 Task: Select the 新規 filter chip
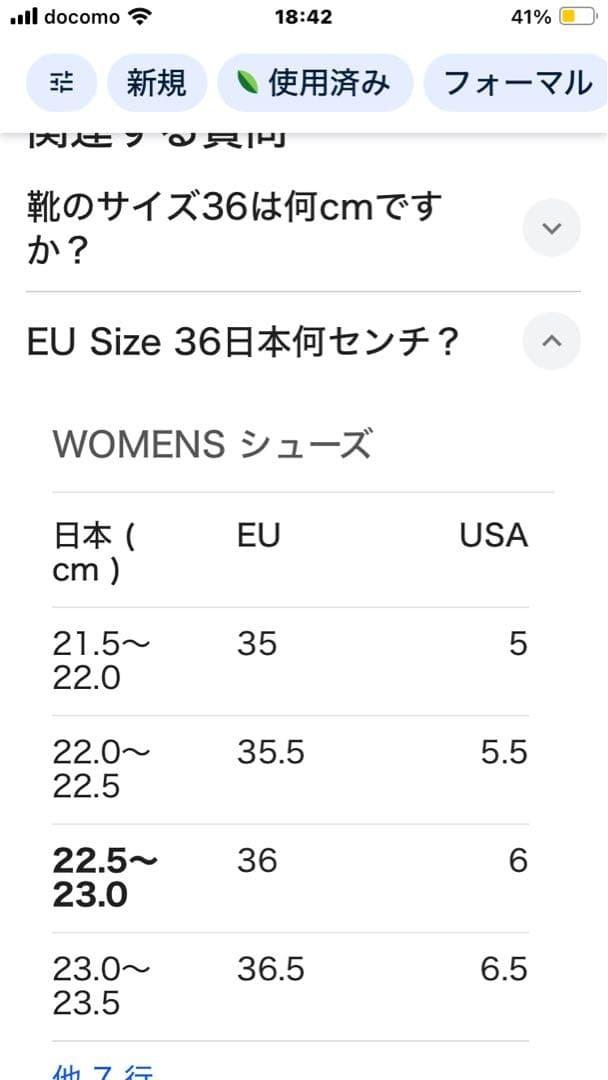coord(156,82)
